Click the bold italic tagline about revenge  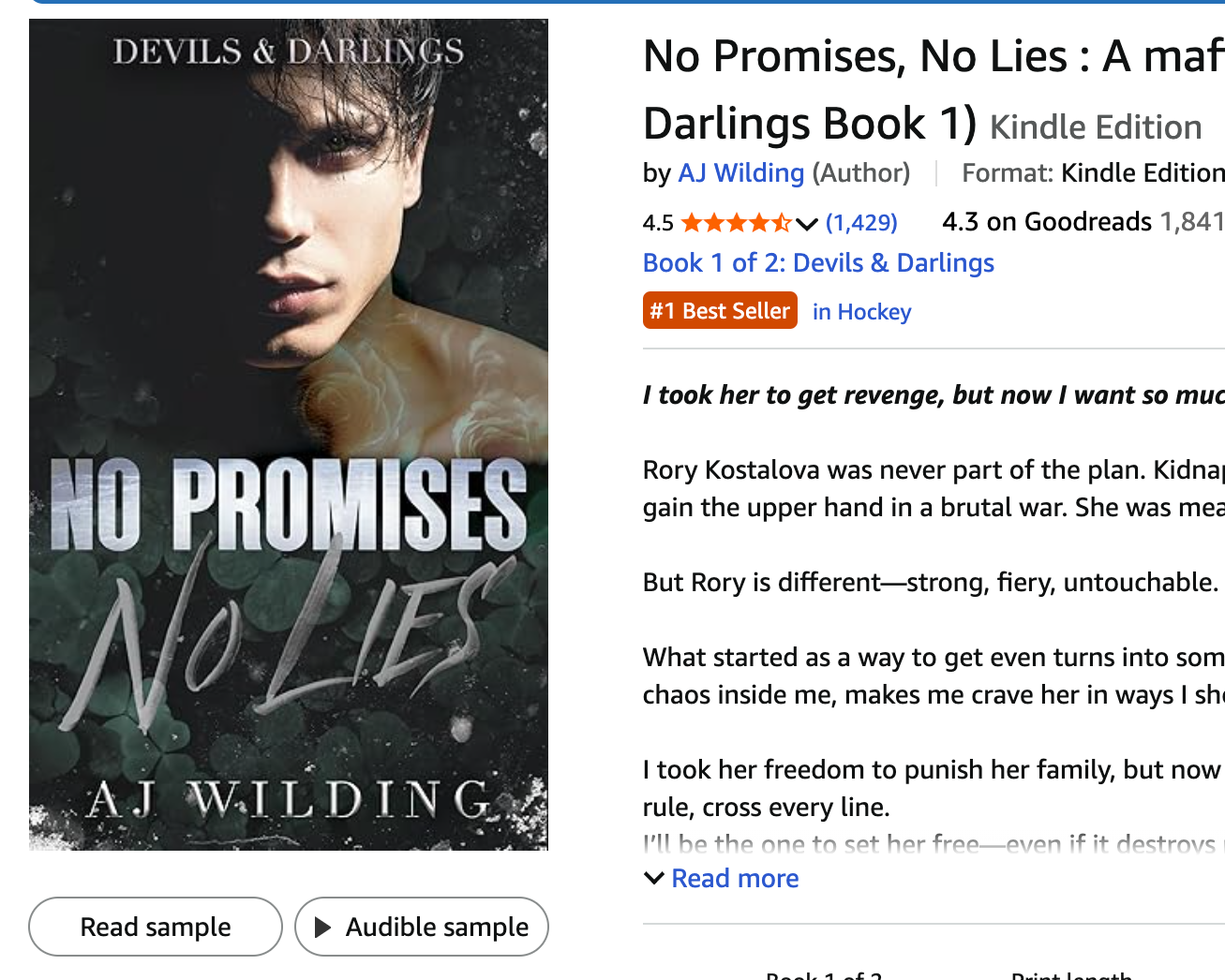(x=933, y=395)
